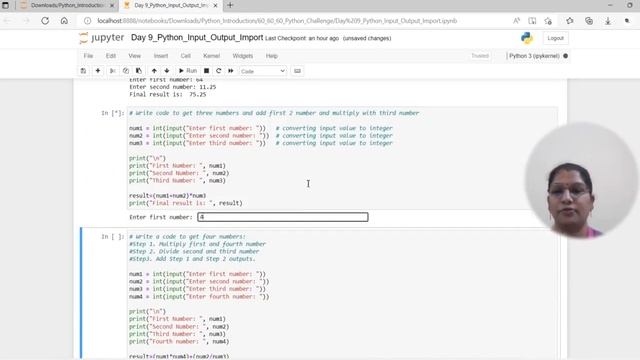The image size is (640, 360).
Task: Click the Enter first number input box
Action: point(283,217)
